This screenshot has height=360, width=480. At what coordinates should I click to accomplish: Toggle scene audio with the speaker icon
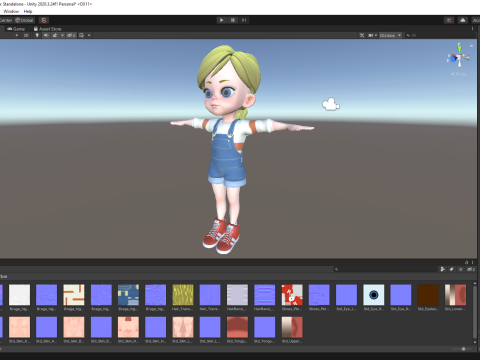pyautogui.click(x=46, y=35)
